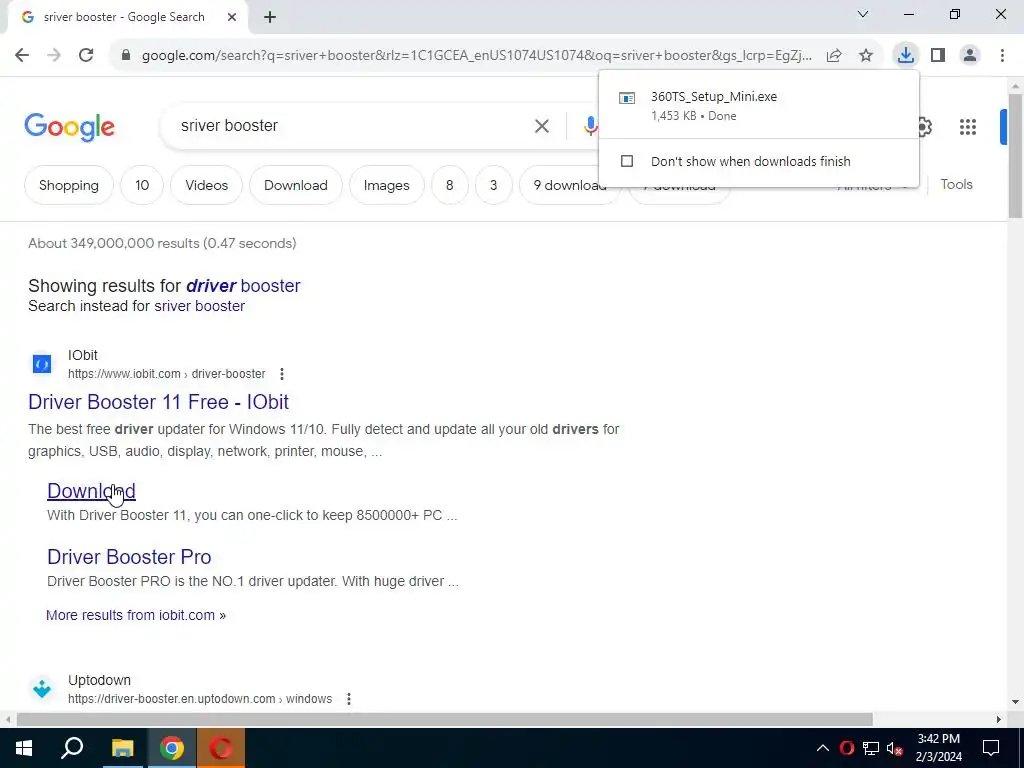The height and width of the screenshot is (768, 1024).
Task: Select the Shopping filter chip
Action: (69, 185)
